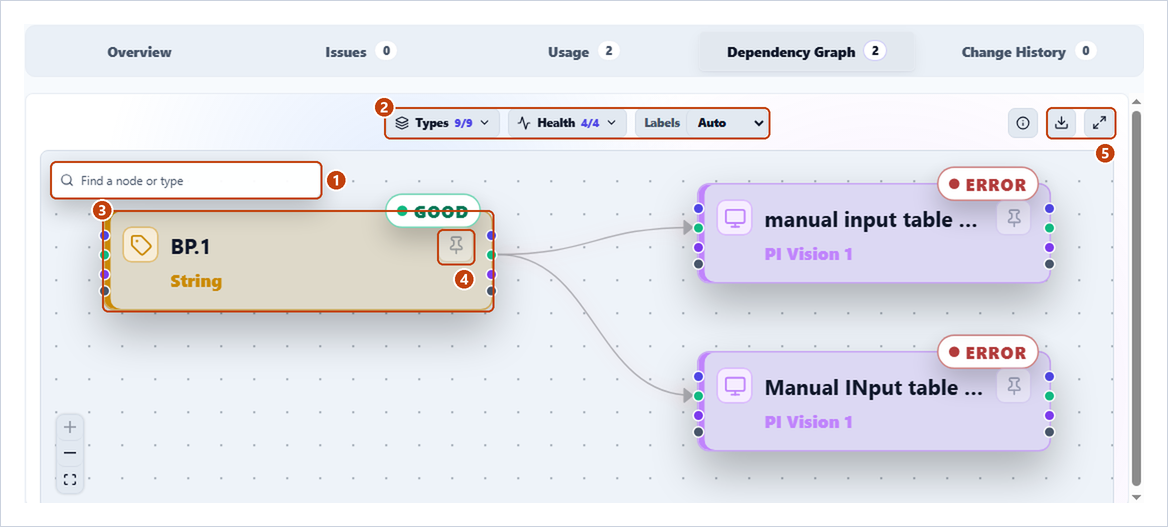This screenshot has height=527, width=1168.
Task: Pin the manual input table node
Action: [1013, 218]
